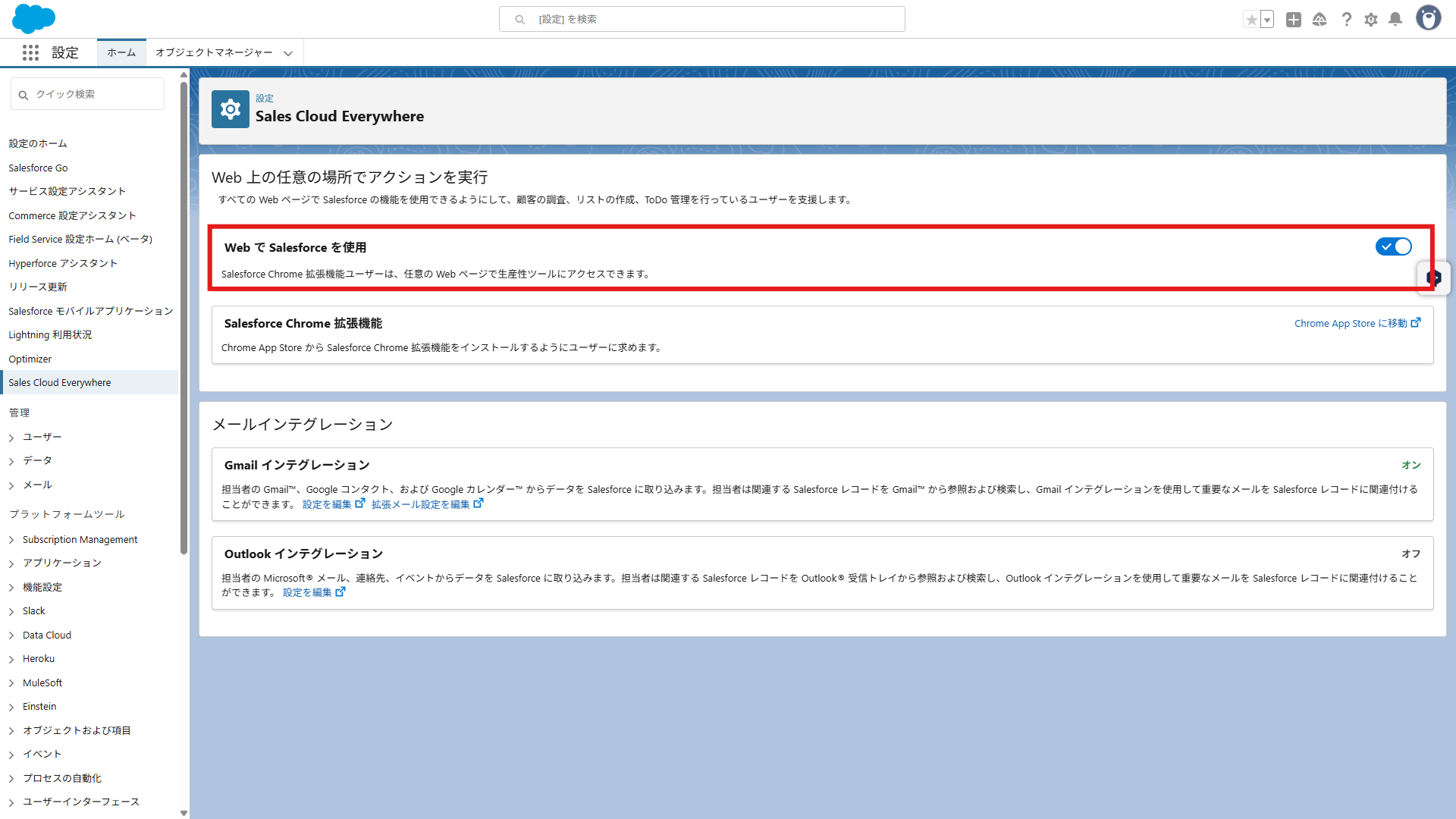The image size is (1456, 819).
Task: Open Salesforce モバイルアプリケーション in the sidebar
Action: [x=91, y=311]
